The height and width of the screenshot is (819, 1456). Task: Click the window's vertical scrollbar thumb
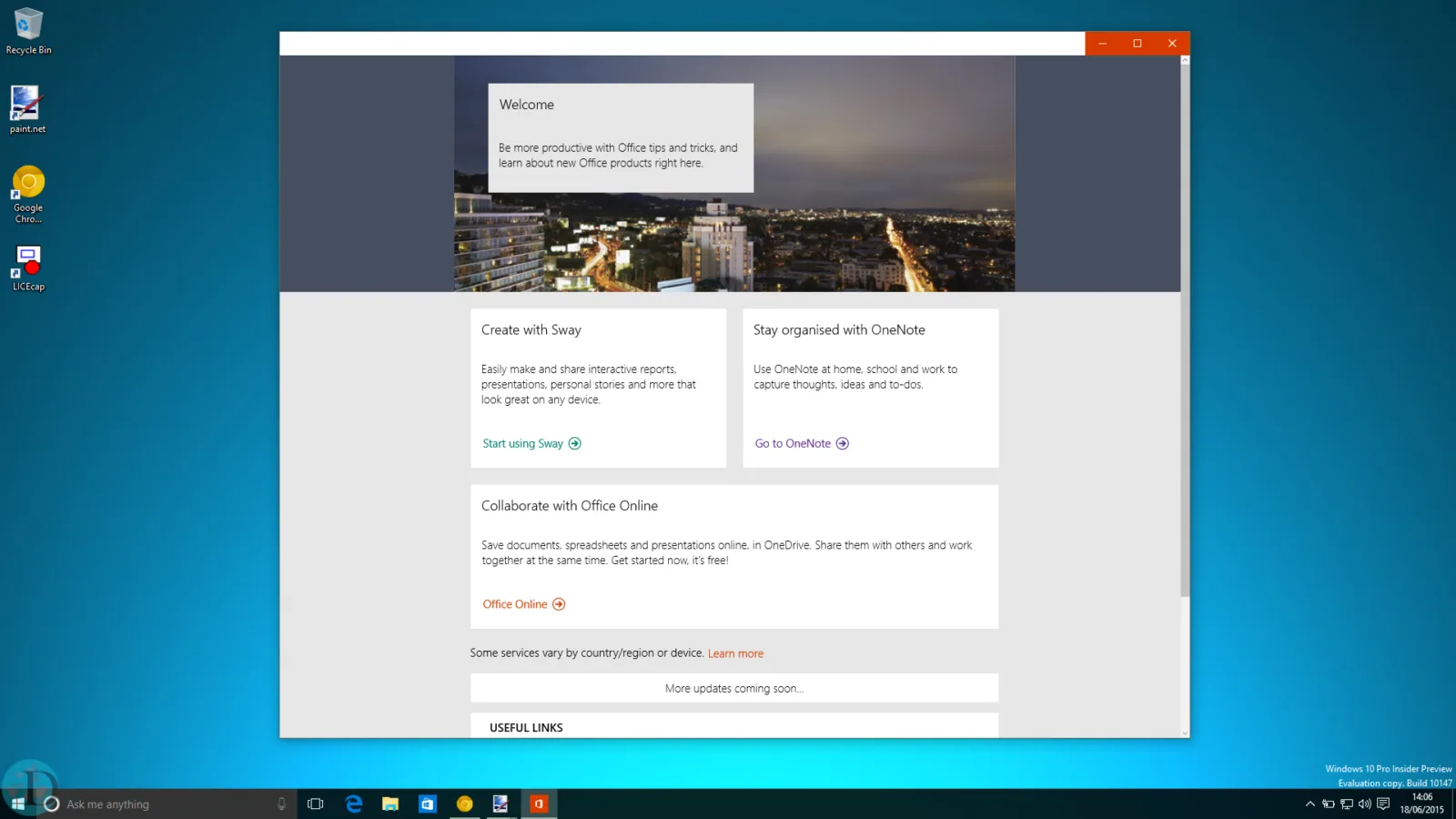(1185, 331)
